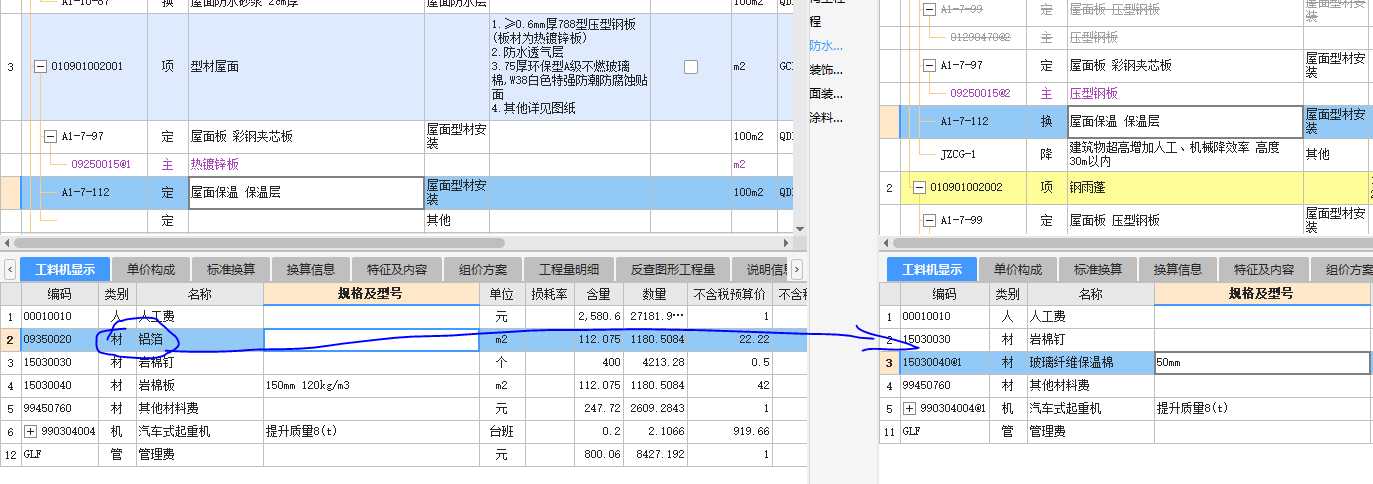Open 单价构成 tab in right window
Screen dimensions: 1373x484
(1018, 269)
